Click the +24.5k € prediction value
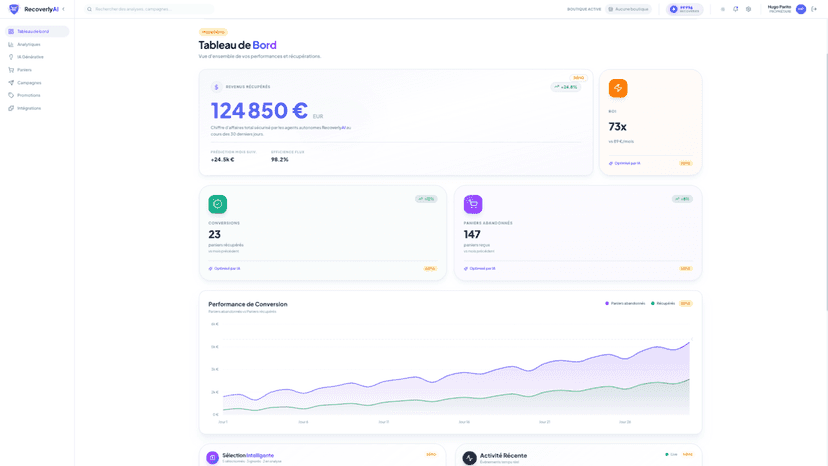Screen dimensions: 828x466 pyautogui.click(x=222, y=160)
